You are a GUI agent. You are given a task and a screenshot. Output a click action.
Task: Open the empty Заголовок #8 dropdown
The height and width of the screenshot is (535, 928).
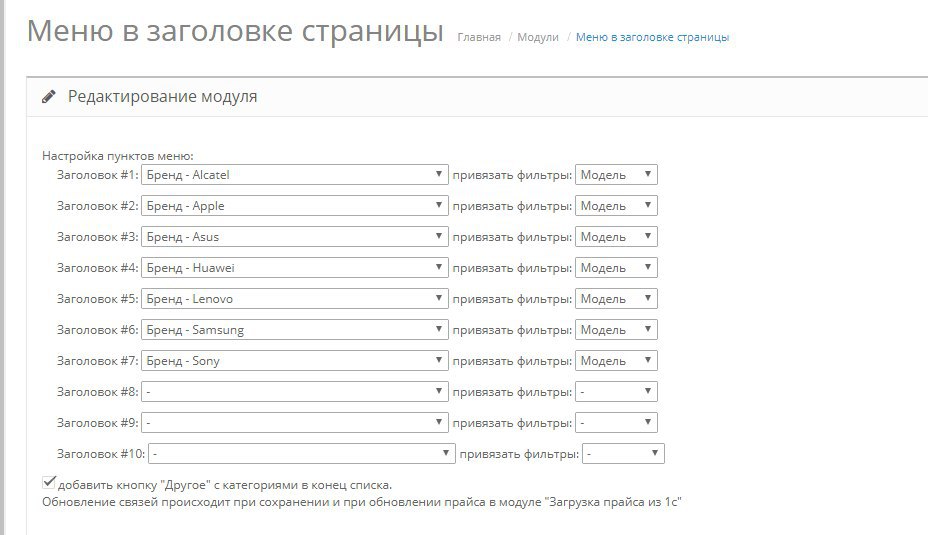click(295, 391)
